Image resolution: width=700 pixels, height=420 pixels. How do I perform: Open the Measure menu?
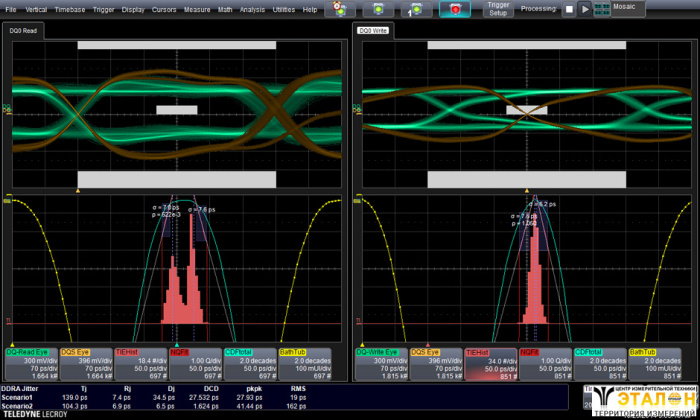tap(197, 9)
